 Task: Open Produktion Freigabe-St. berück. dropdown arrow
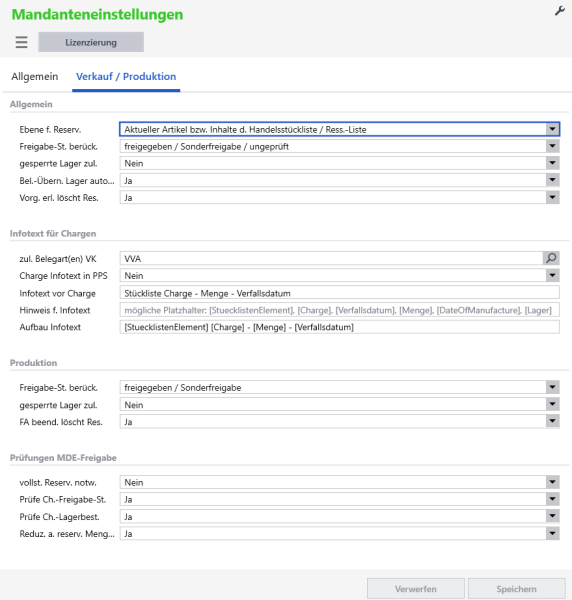[x=552, y=388]
